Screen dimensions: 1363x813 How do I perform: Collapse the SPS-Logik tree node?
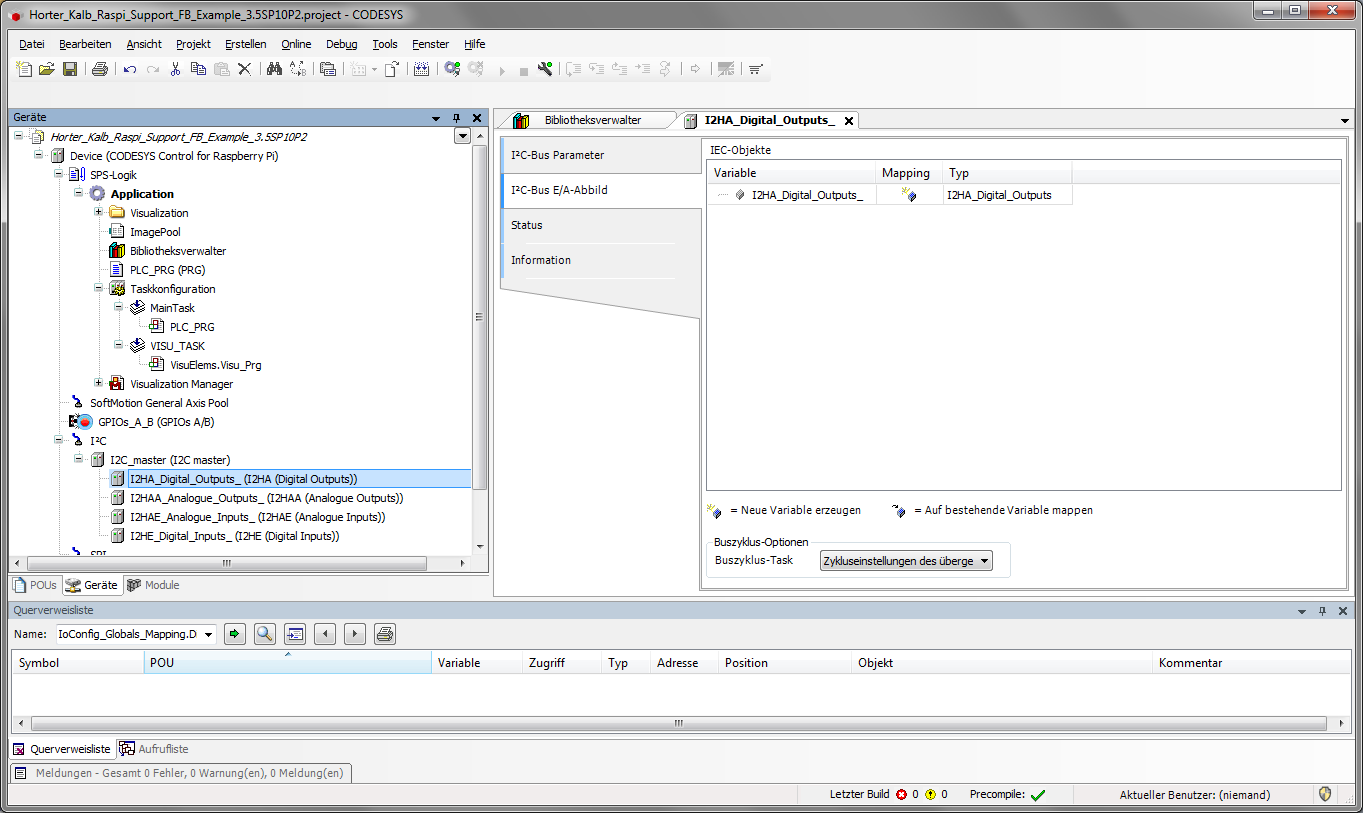pos(59,175)
